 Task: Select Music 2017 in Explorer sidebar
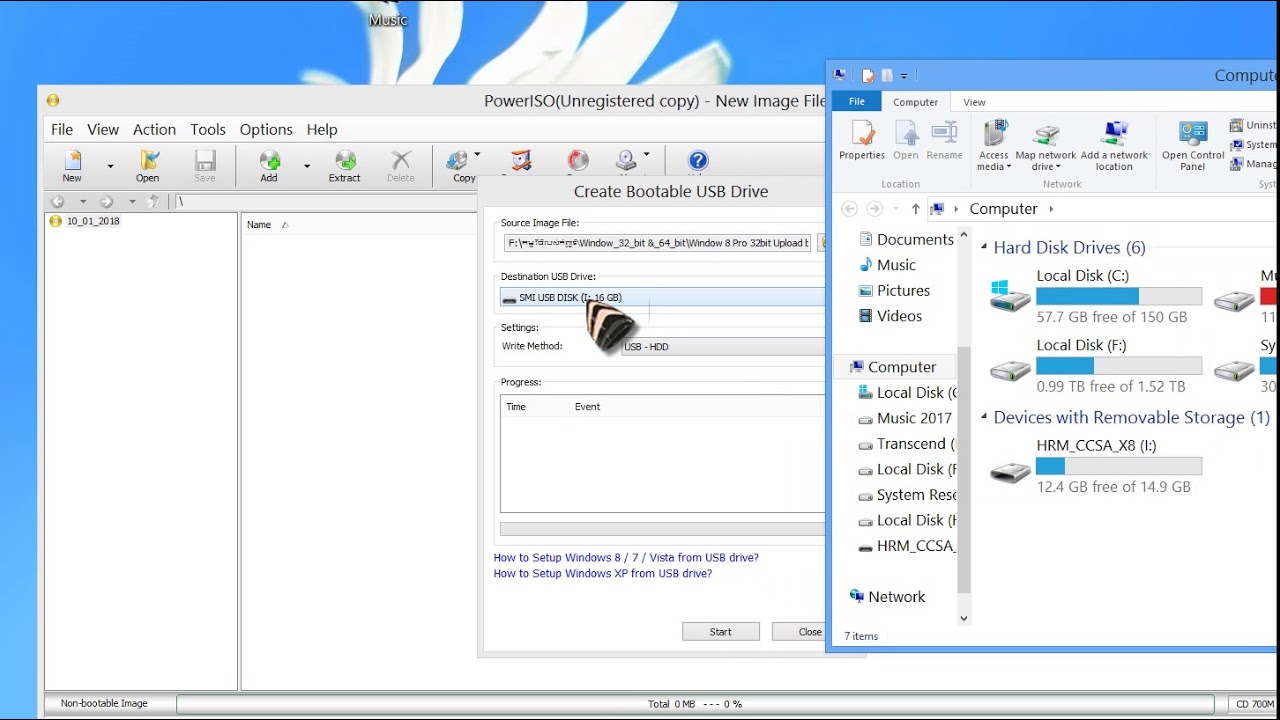[x=914, y=418]
